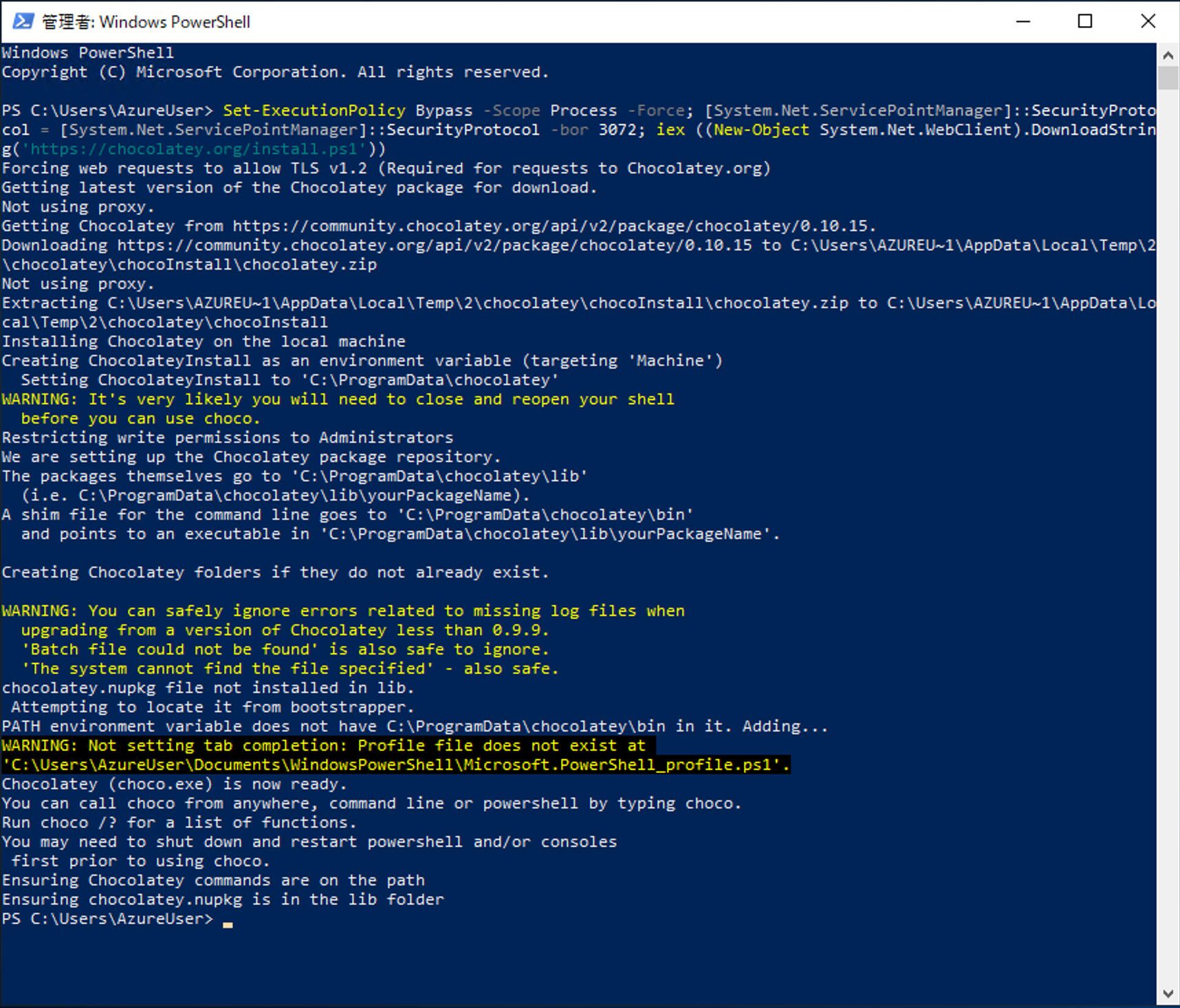Click 'Attempting to locate it from bootstrapper.'
Screen dimensions: 1180x1008
point(213,708)
